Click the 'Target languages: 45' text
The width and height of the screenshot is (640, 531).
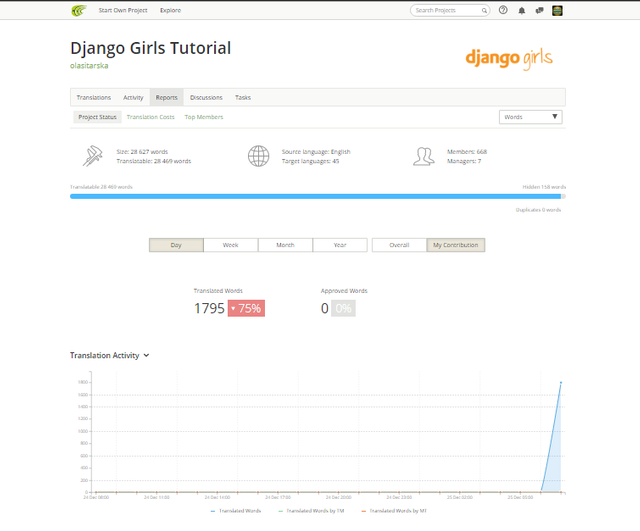310,161
